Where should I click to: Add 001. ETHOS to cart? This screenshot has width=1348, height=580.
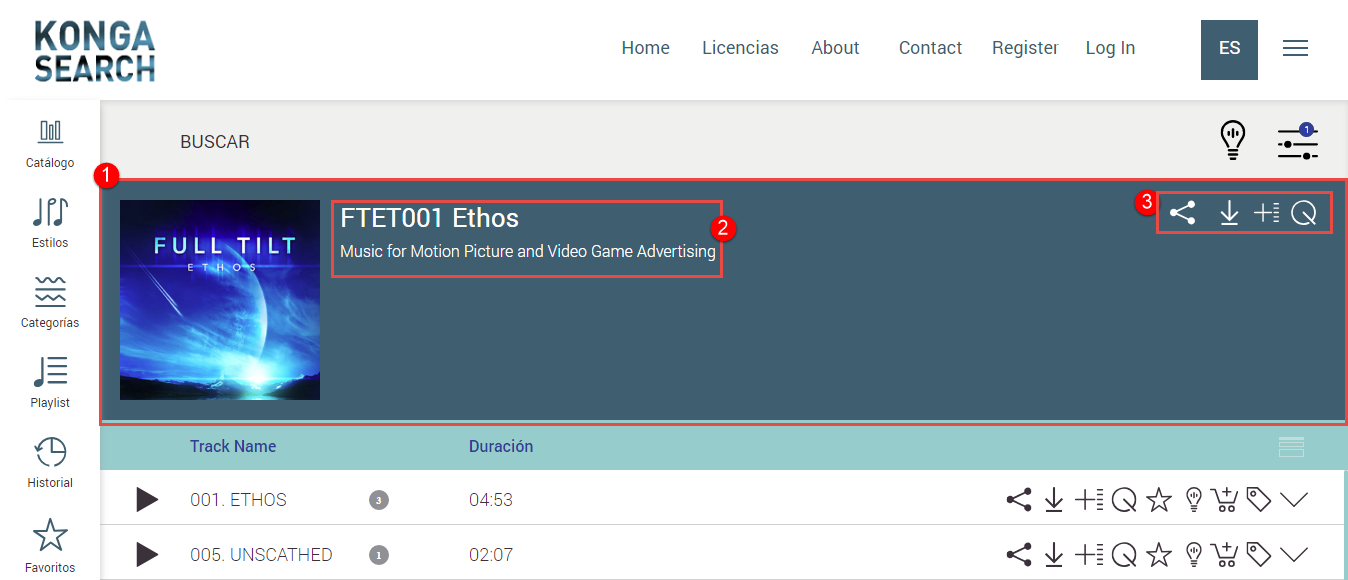1224,499
